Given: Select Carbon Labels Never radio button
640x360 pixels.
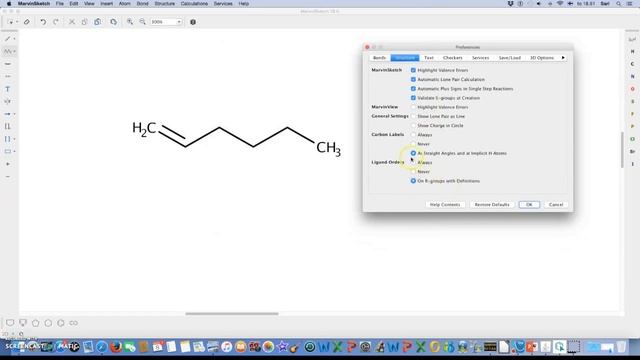Looking at the screenshot, I should tap(413, 144).
